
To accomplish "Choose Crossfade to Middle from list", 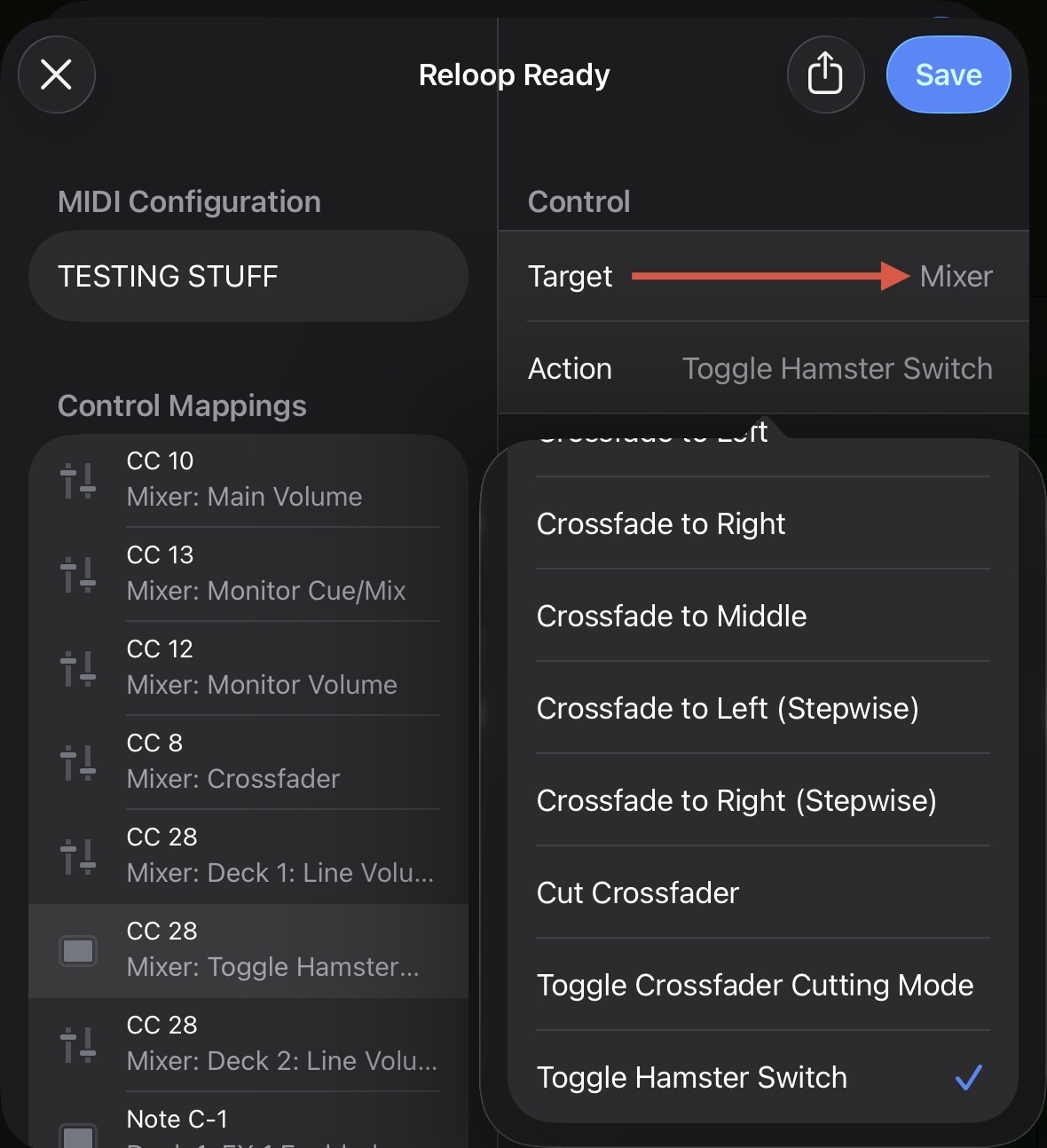I will (x=672, y=617).
